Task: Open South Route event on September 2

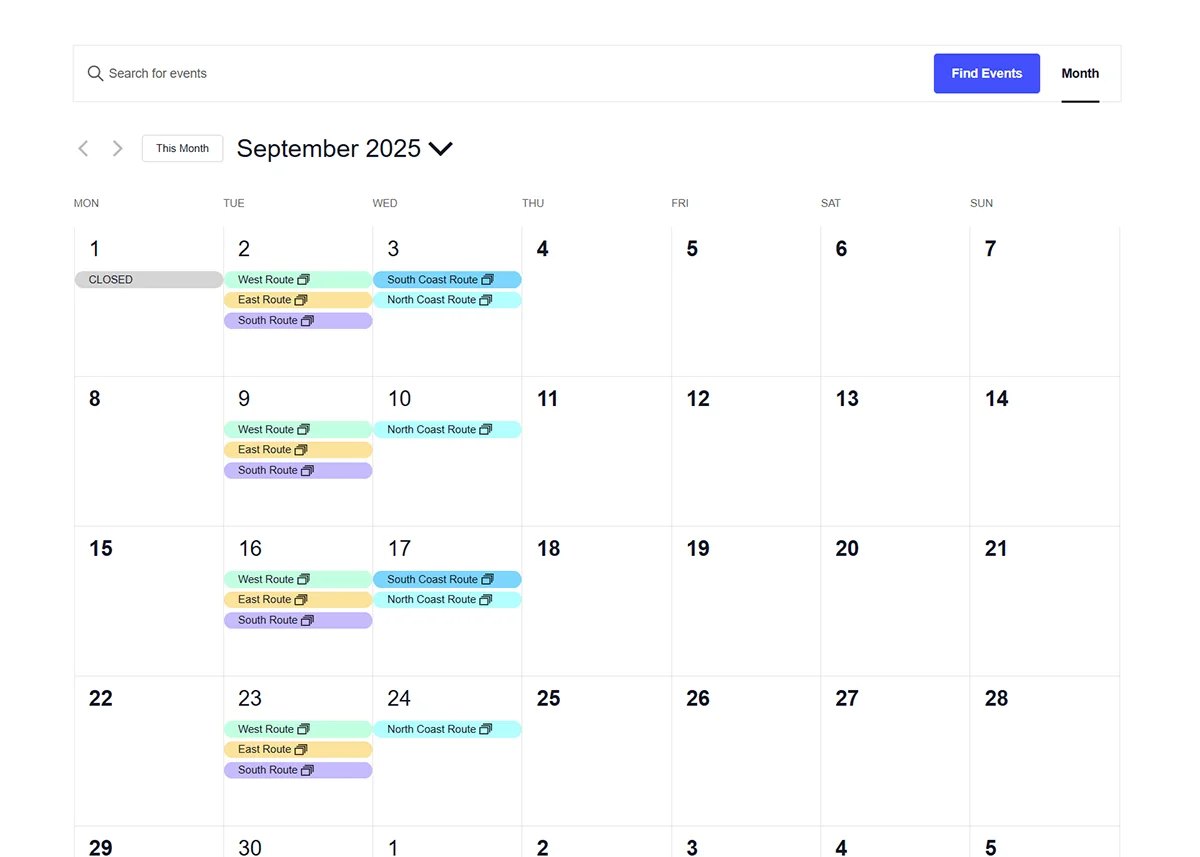Action: [x=298, y=321]
